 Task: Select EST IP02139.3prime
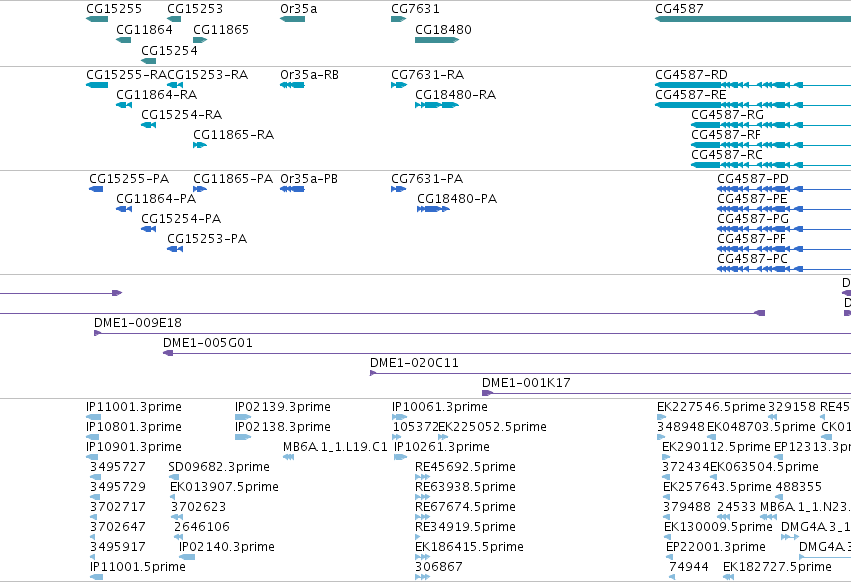click(x=243, y=417)
